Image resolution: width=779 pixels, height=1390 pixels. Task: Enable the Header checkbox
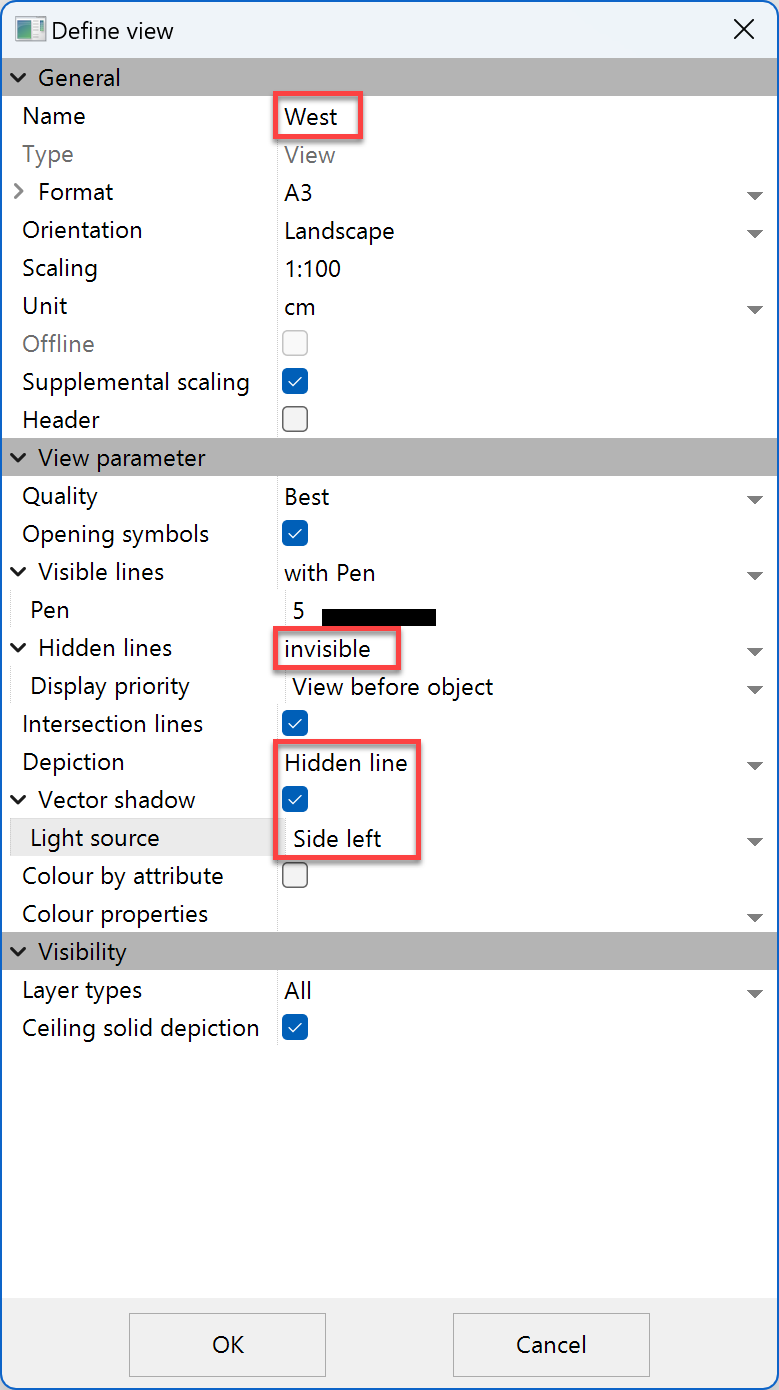295,419
